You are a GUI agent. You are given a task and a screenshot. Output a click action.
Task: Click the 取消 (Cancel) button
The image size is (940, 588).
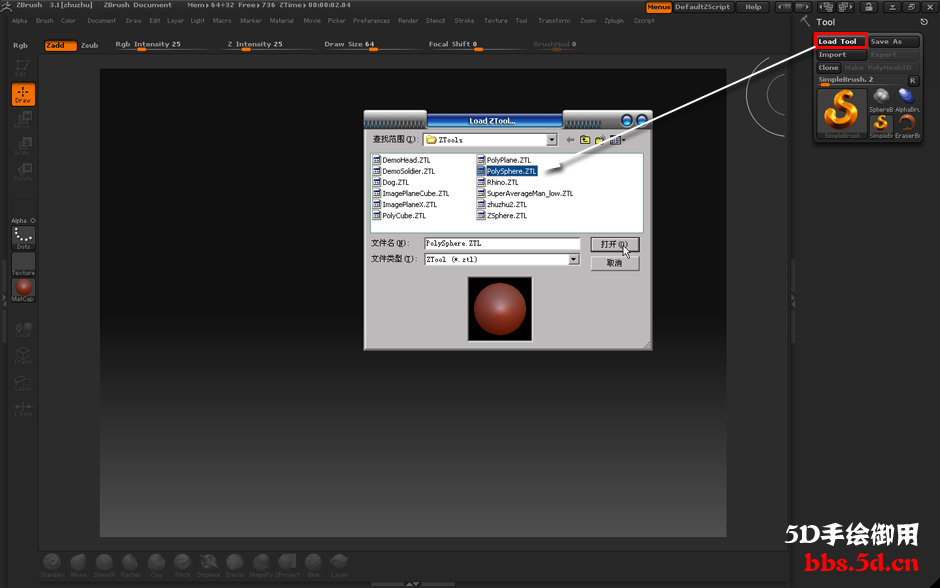tap(615, 263)
